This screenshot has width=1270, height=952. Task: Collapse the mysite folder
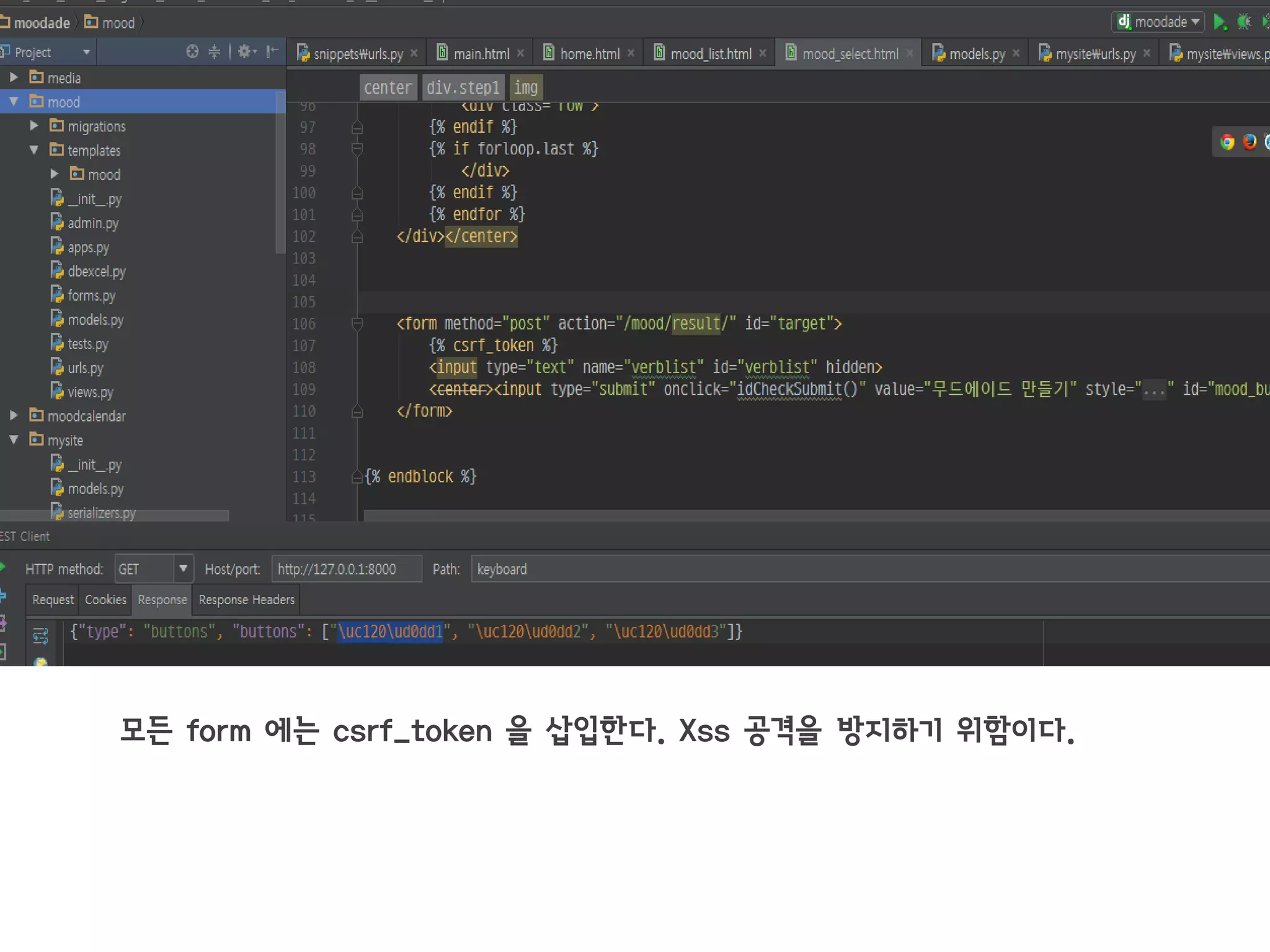14,439
